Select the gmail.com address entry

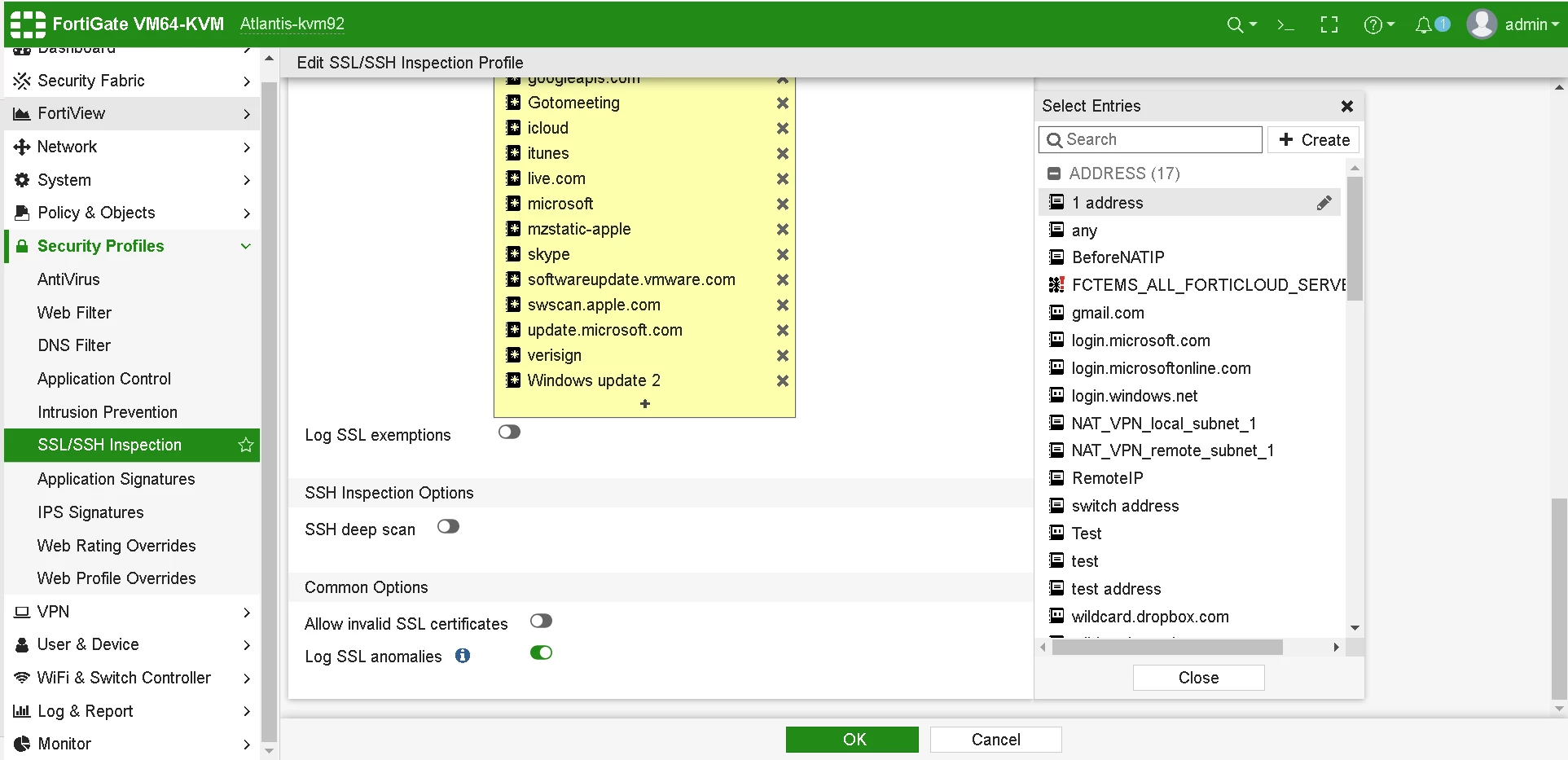coord(1189,313)
